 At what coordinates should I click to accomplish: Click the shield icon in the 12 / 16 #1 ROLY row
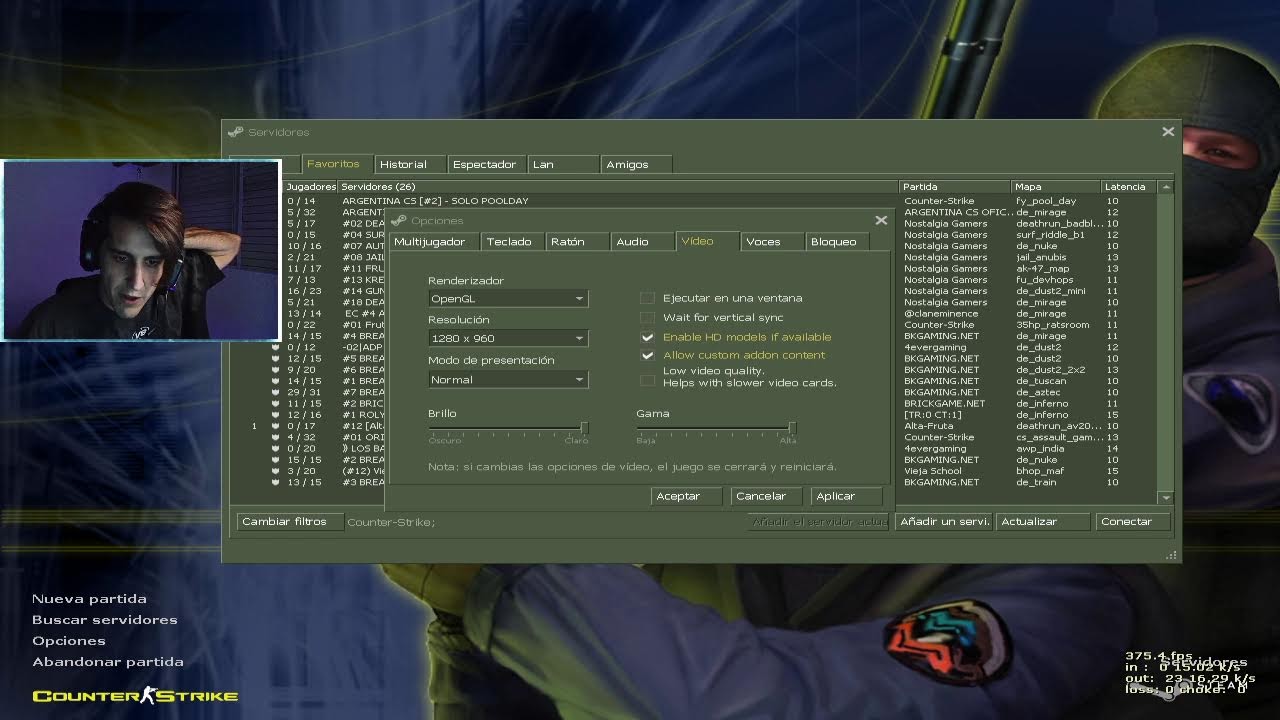tap(276, 415)
